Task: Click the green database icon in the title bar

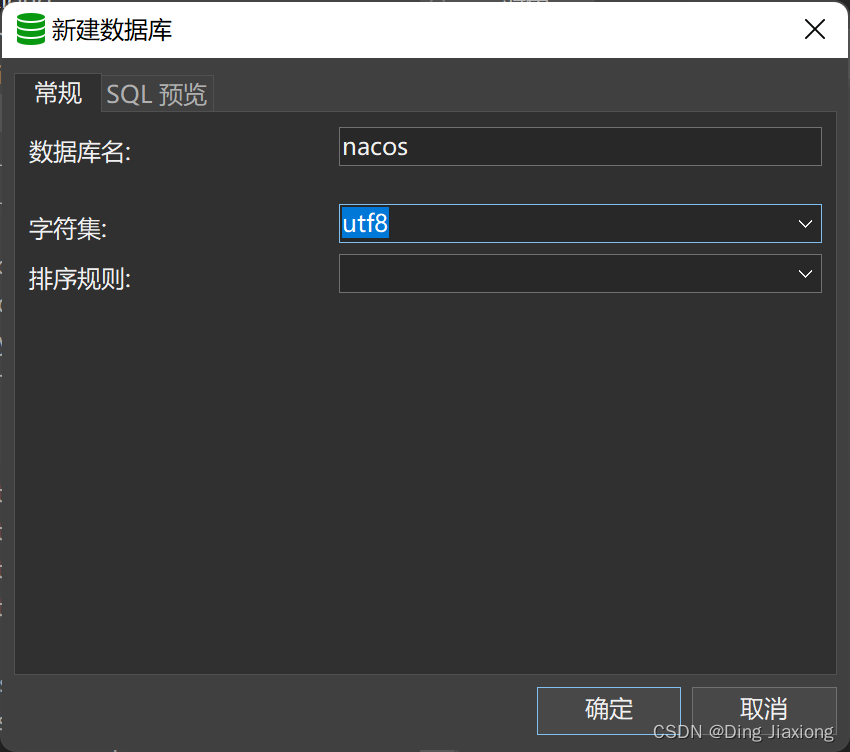Action: coord(29,29)
